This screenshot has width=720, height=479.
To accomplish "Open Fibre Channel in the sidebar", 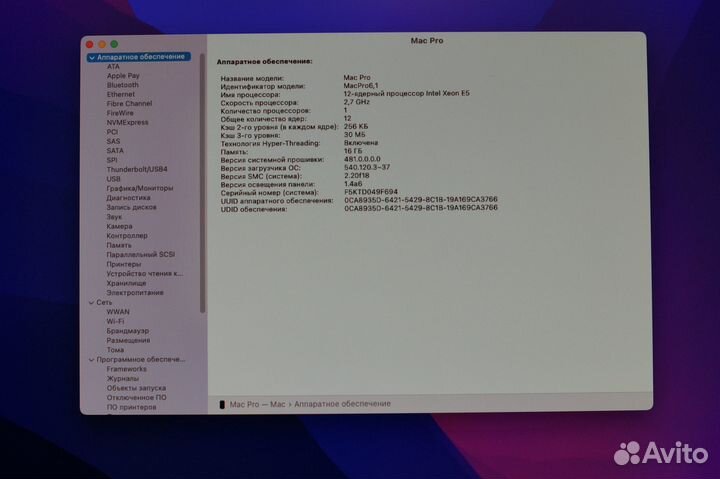I will click(x=129, y=104).
